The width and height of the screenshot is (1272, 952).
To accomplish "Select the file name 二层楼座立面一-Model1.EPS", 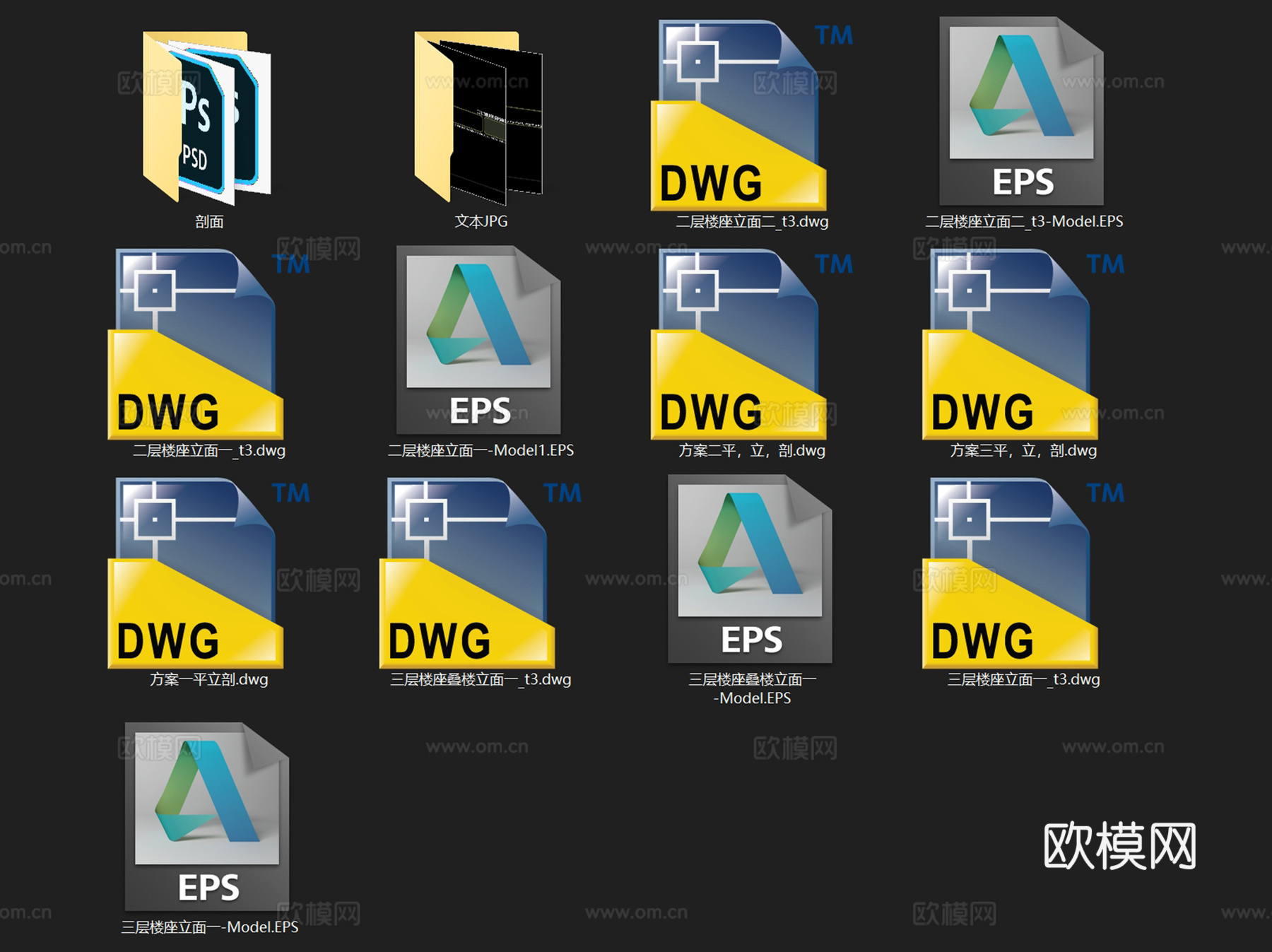I will pos(481,451).
